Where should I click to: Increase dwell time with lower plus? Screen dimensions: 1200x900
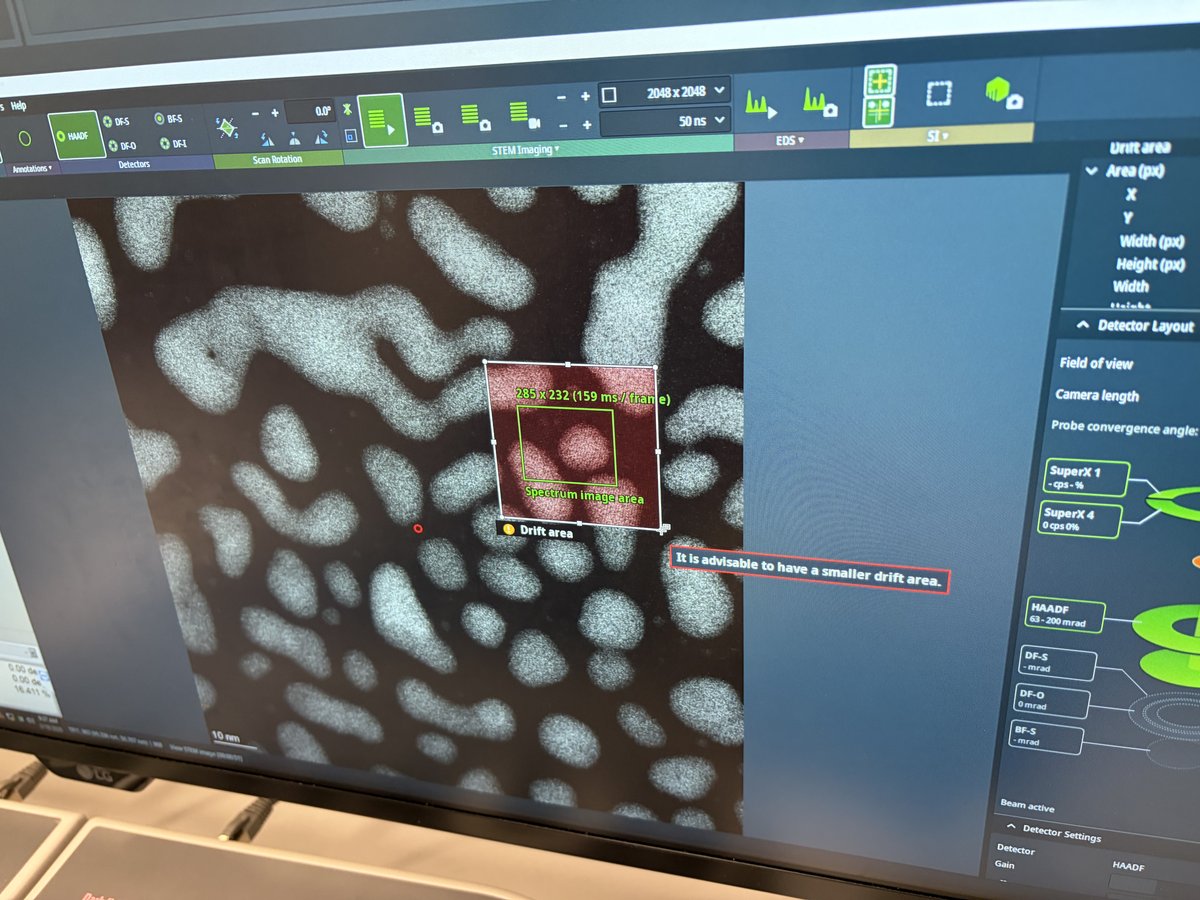tap(586, 125)
